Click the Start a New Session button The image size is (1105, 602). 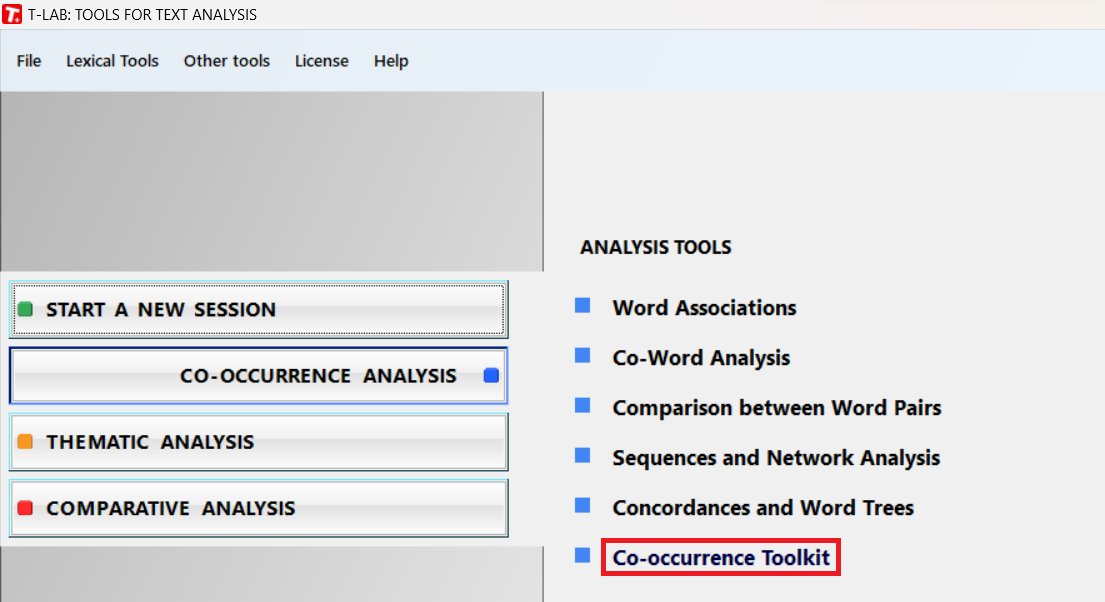pyautogui.click(x=259, y=309)
